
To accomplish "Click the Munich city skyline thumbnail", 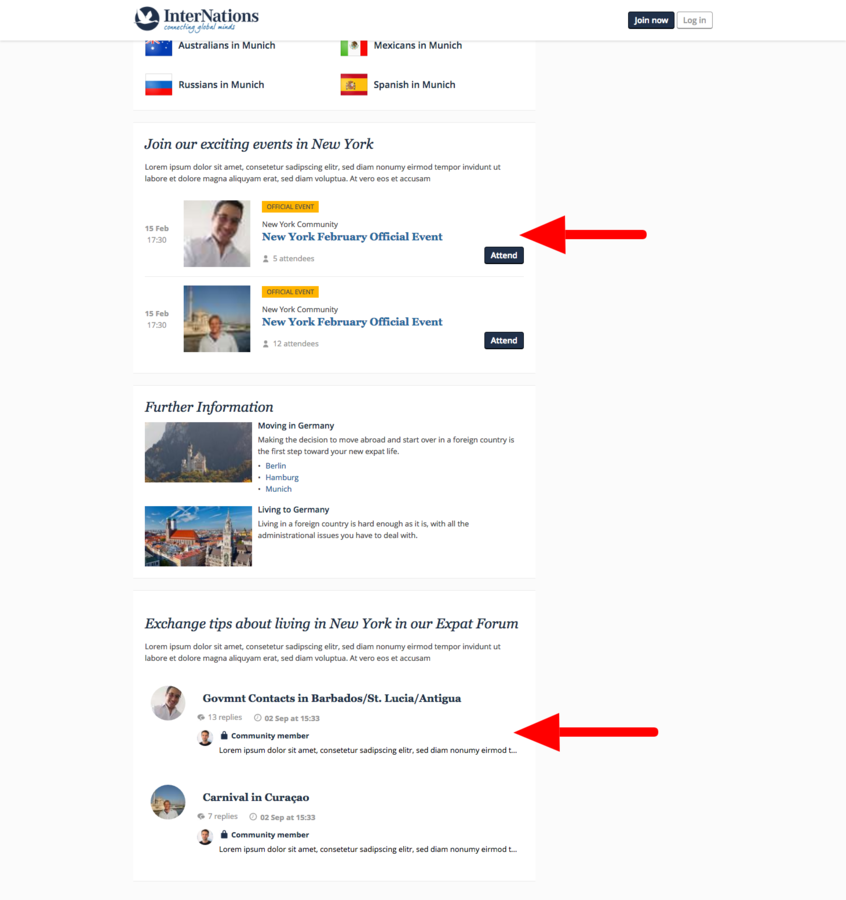I will [x=198, y=536].
